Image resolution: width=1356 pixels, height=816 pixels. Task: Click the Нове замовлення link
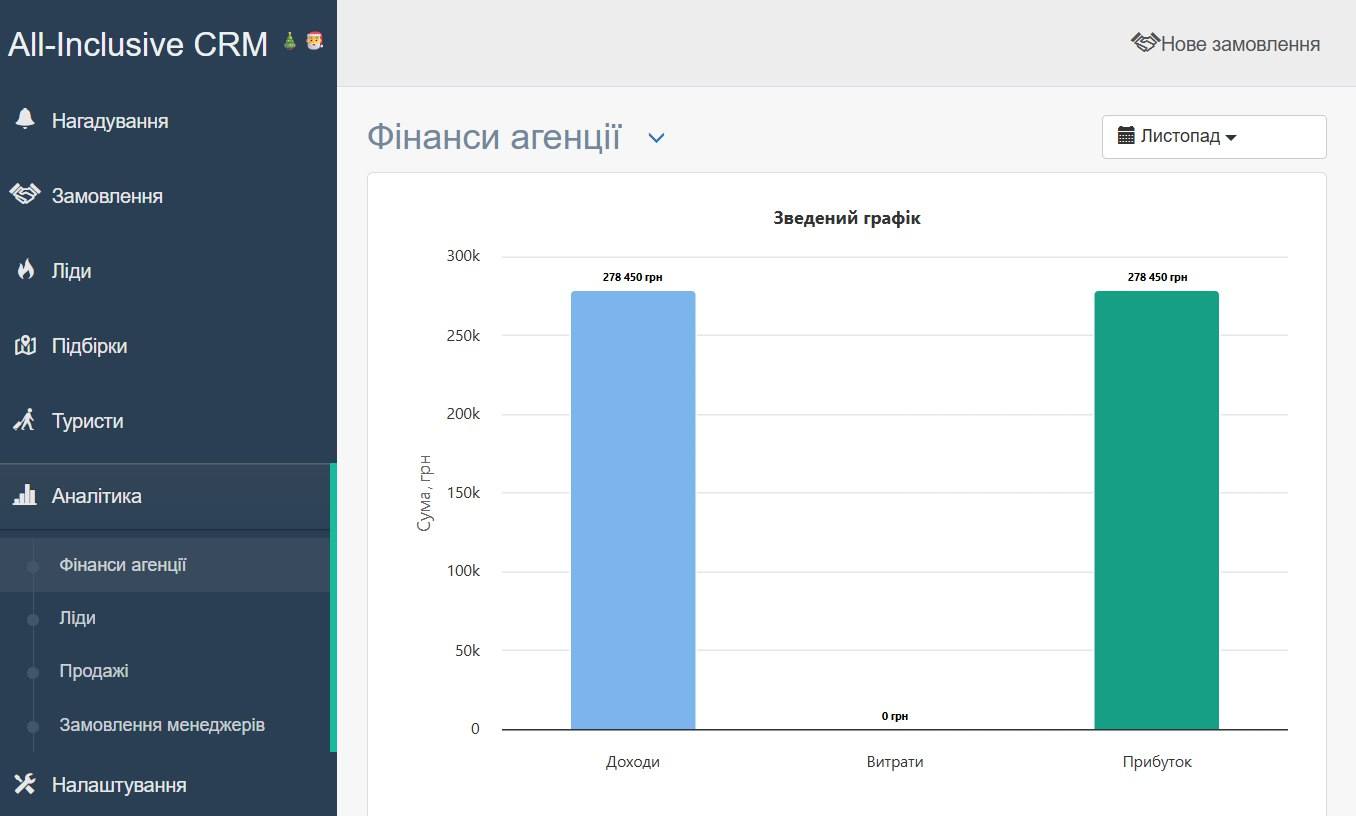(1239, 44)
